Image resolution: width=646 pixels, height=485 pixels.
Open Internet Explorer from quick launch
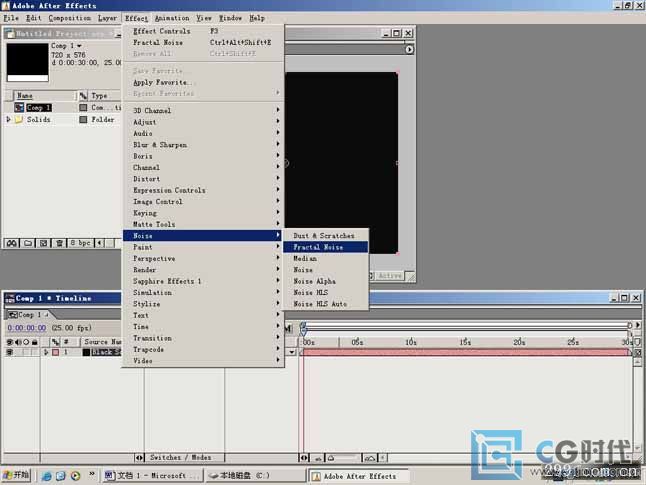point(47,476)
